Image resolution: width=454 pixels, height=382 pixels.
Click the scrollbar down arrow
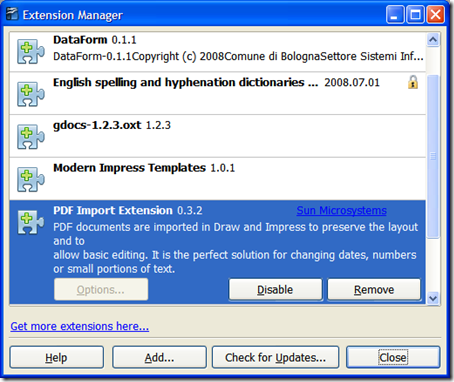click(x=433, y=298)
